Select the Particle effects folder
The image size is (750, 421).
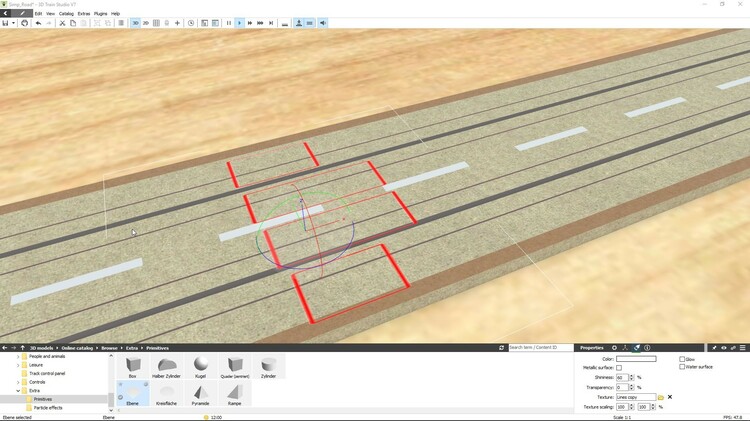tap(48, 408)
